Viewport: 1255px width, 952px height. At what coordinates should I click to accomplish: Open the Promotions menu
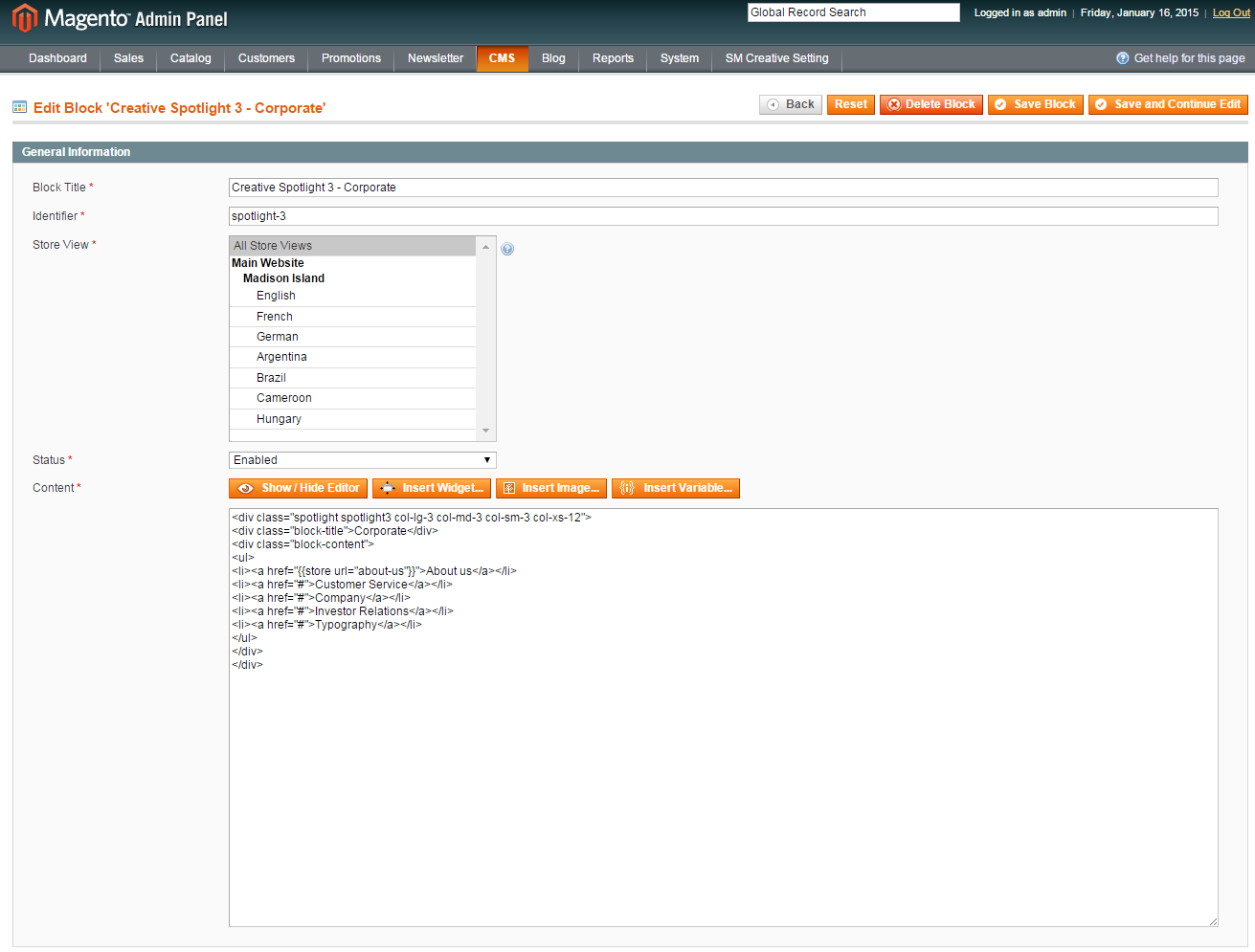(x=351, y=58)
